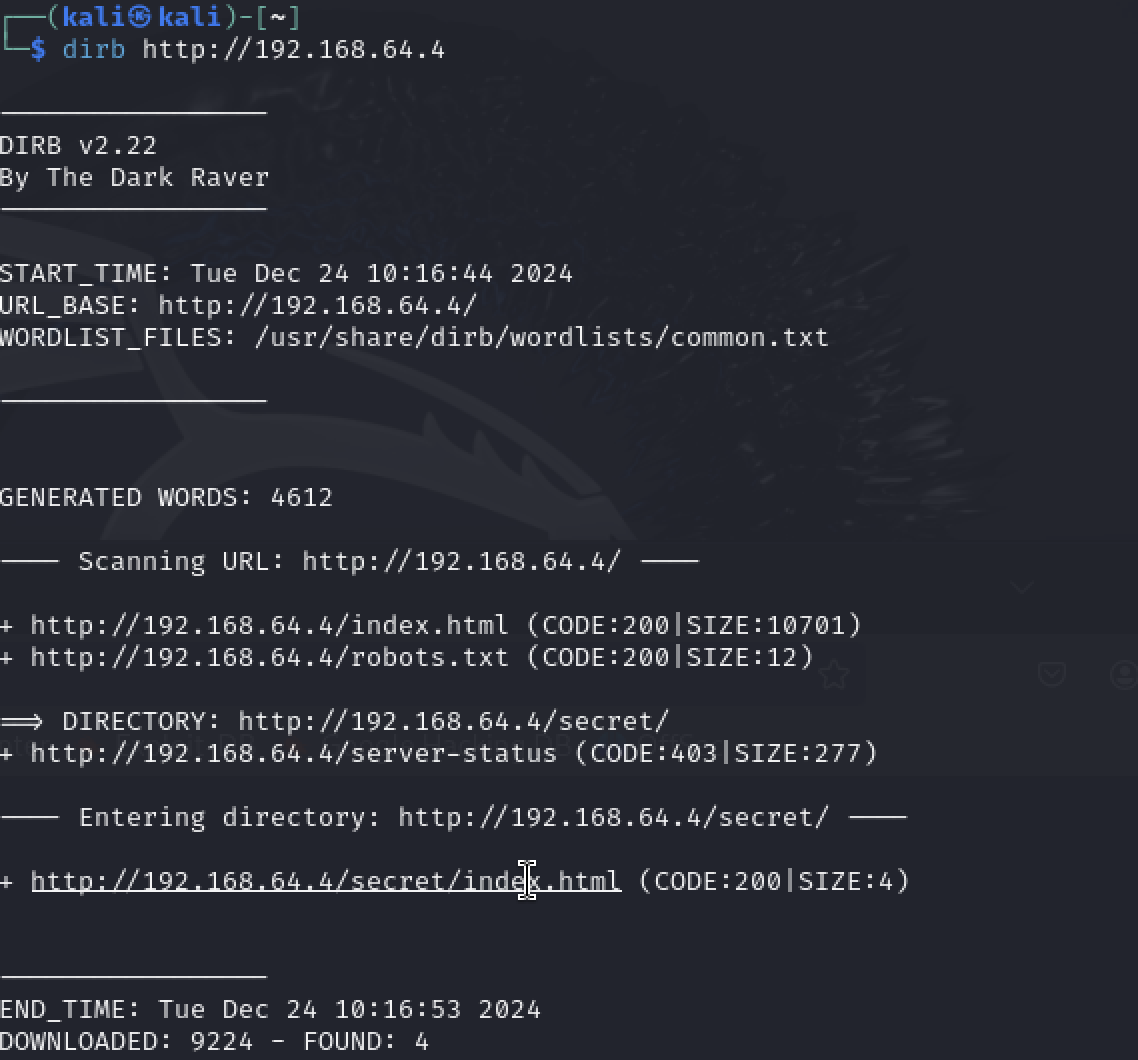
Task: Click the faint chevron above the star icon
Action: (x=1022, y=588)
